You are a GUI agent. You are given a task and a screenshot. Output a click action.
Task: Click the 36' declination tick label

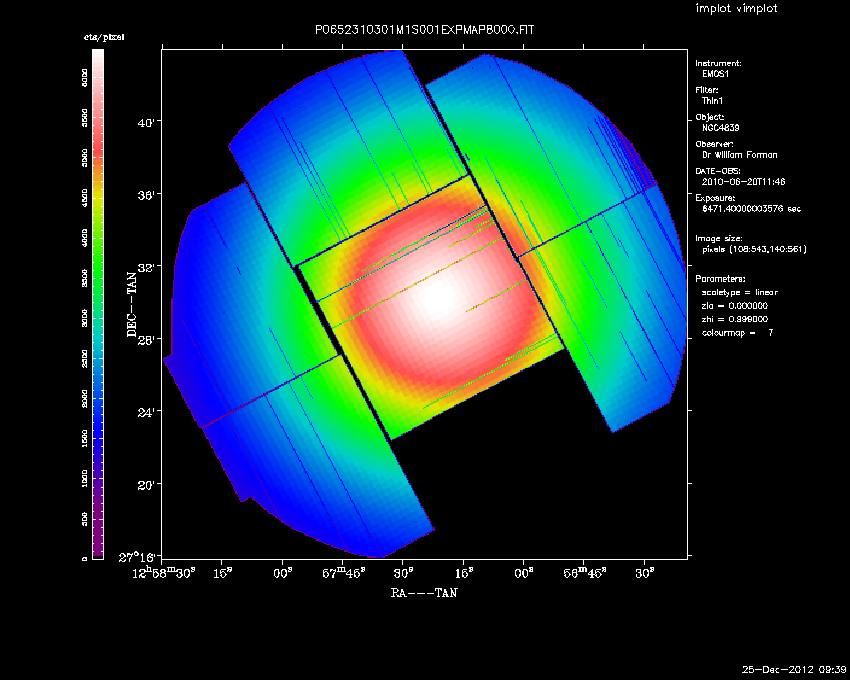146,195
